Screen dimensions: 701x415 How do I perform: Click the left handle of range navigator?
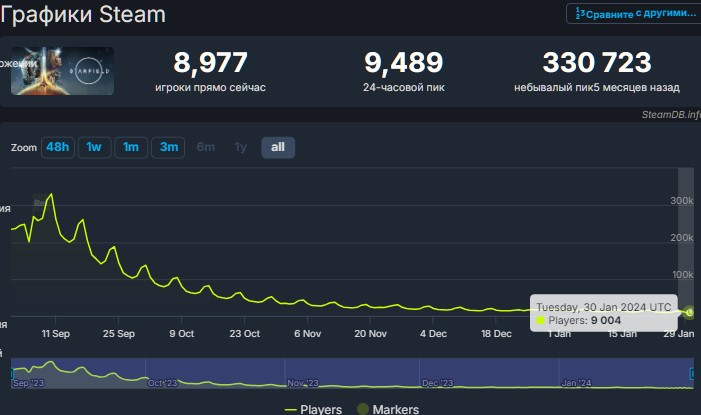pos(12,373)
